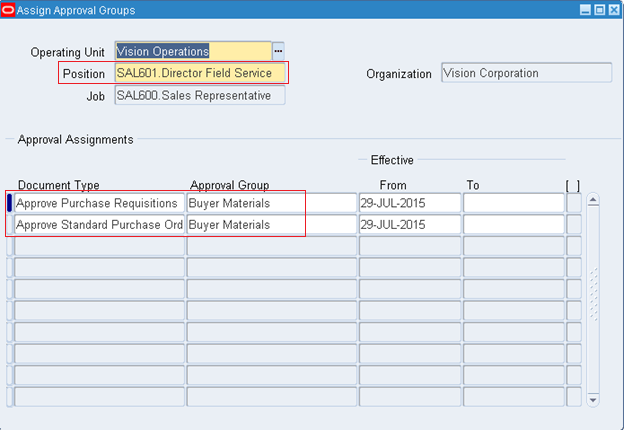624x432 pixels.
Task: Close the Assign Approval Groups window
Action: [613, 10]
